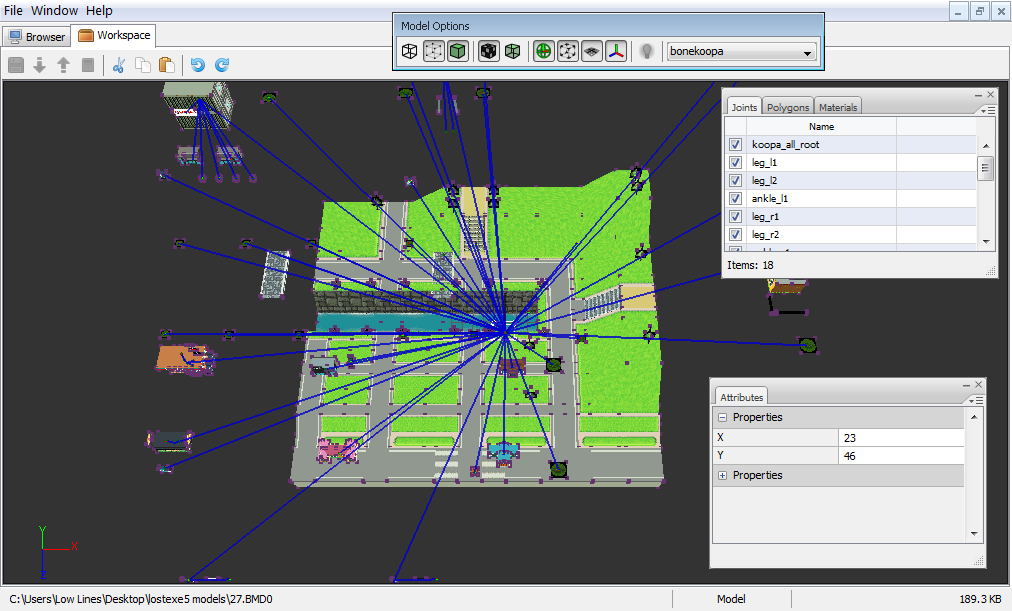Uncheck the ankle_l1 joint checkbox
Screen dimensions: 1012x611
pos(735,199)
